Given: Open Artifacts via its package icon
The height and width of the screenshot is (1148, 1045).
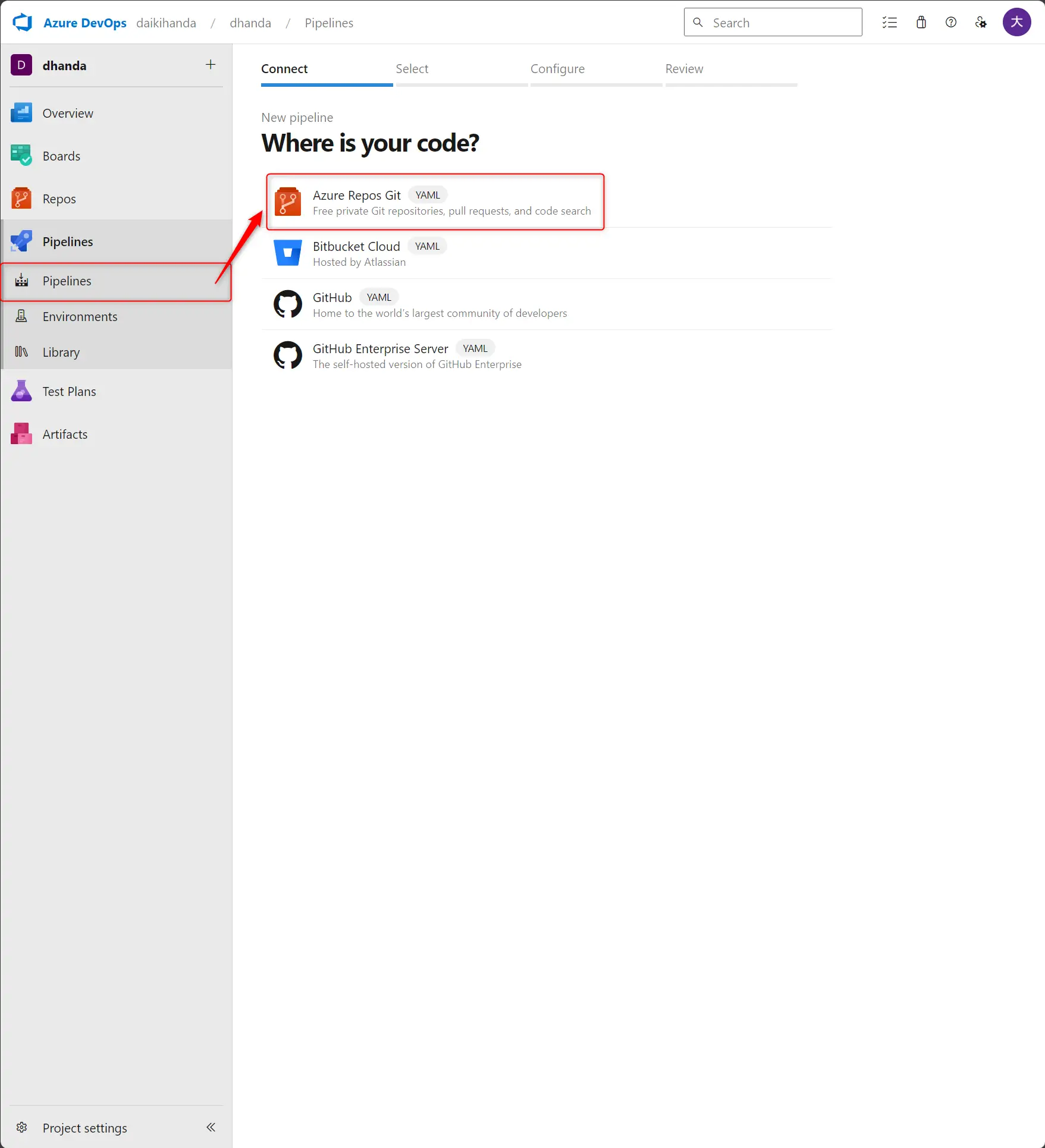Looking at the screenshot, I should (x=21, y=434).
